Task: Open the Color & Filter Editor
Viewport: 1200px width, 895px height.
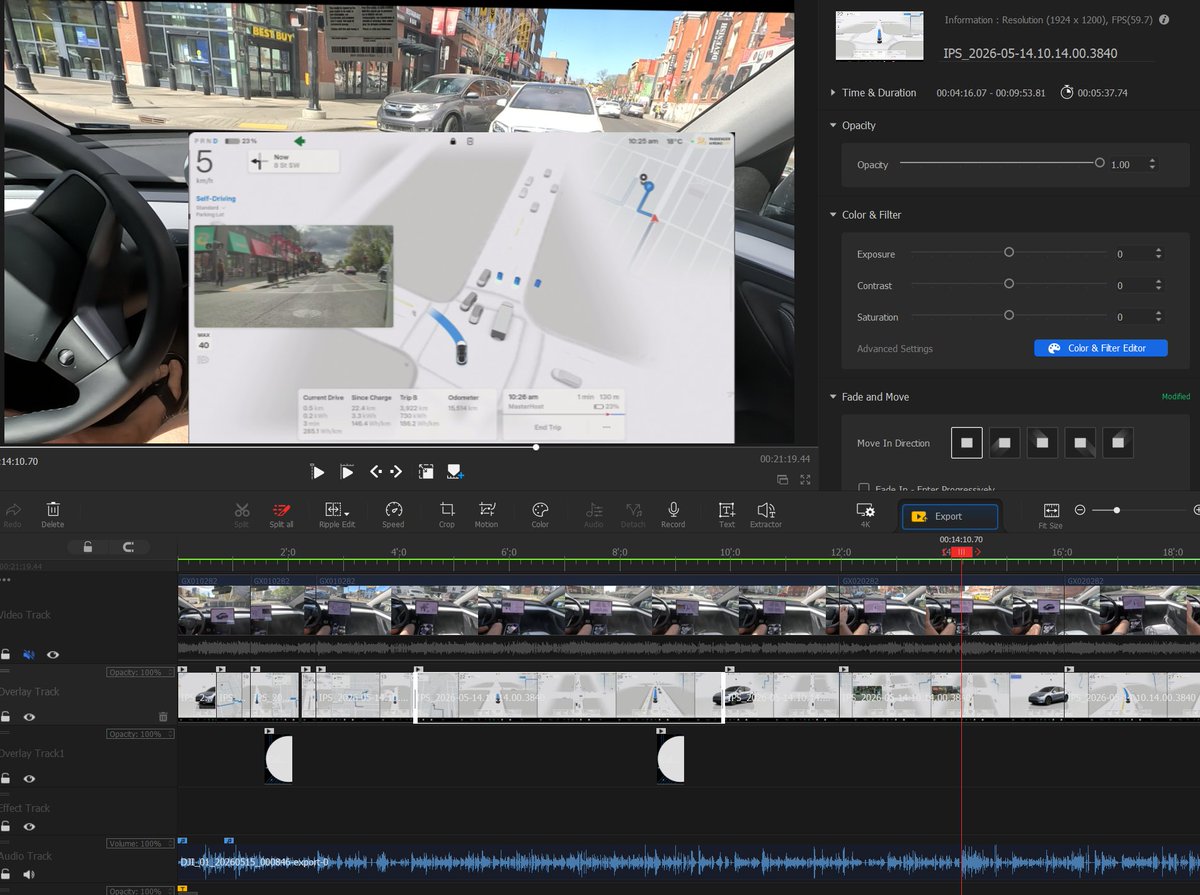Action: pos(1100,348)
